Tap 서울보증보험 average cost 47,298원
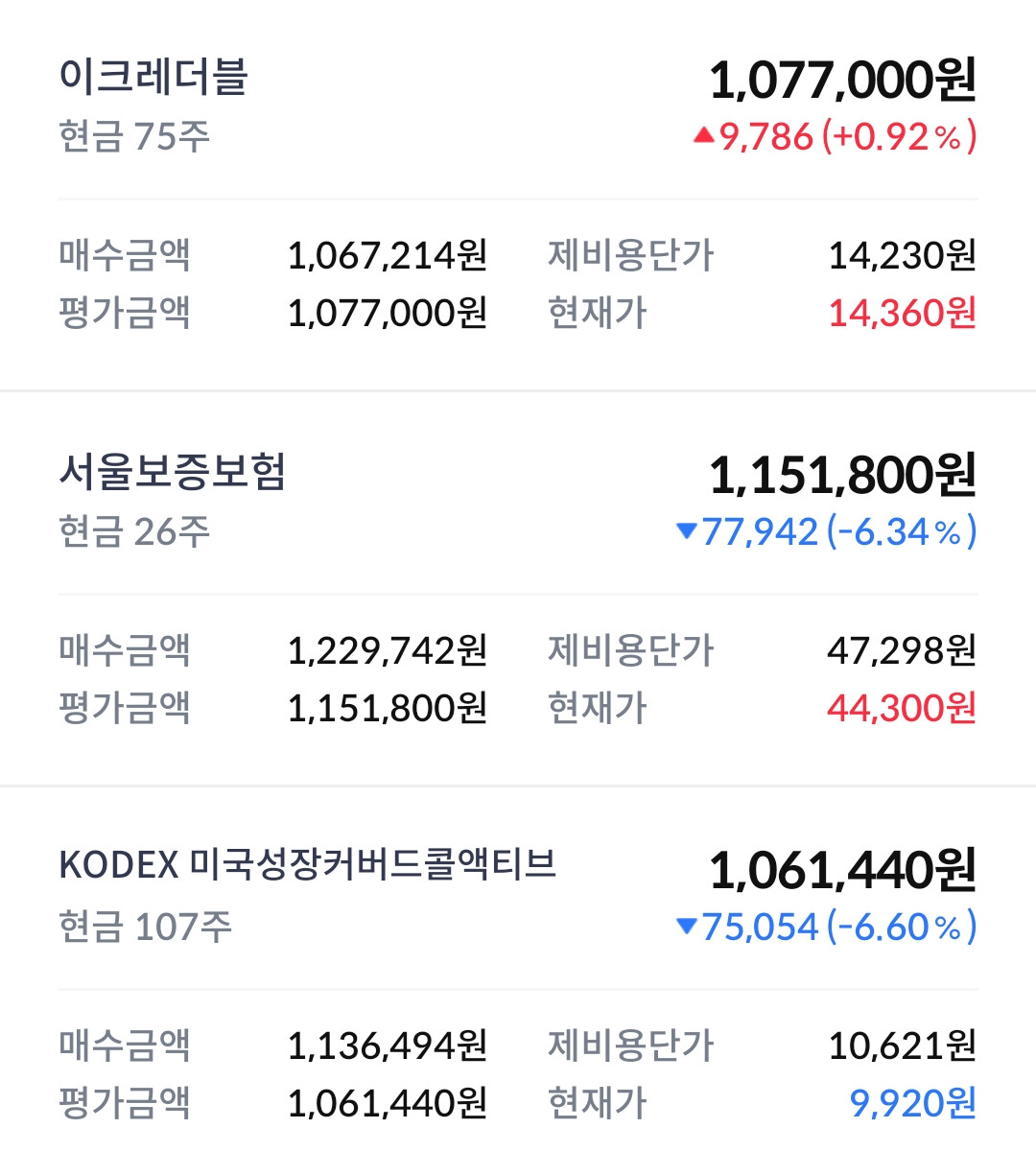This screenshot has height=1175, width=1036. coord(902,650)
